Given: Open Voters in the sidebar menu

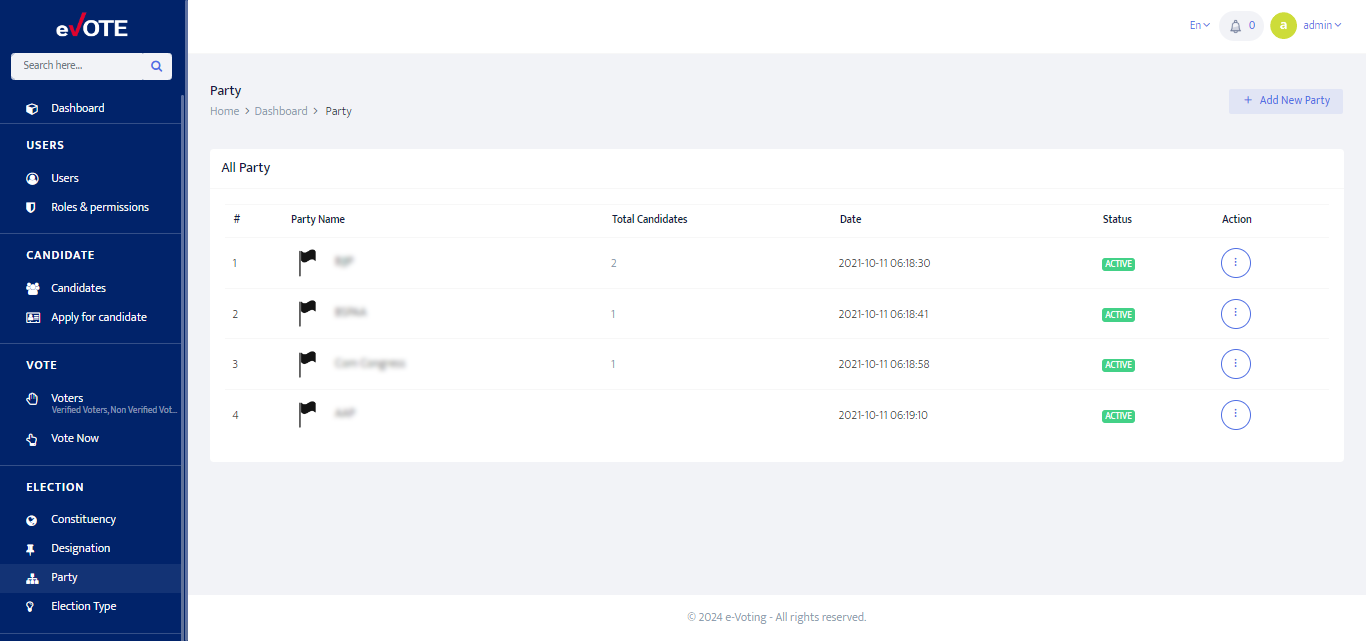Looking at the screenshot, I should click(67, 398).
